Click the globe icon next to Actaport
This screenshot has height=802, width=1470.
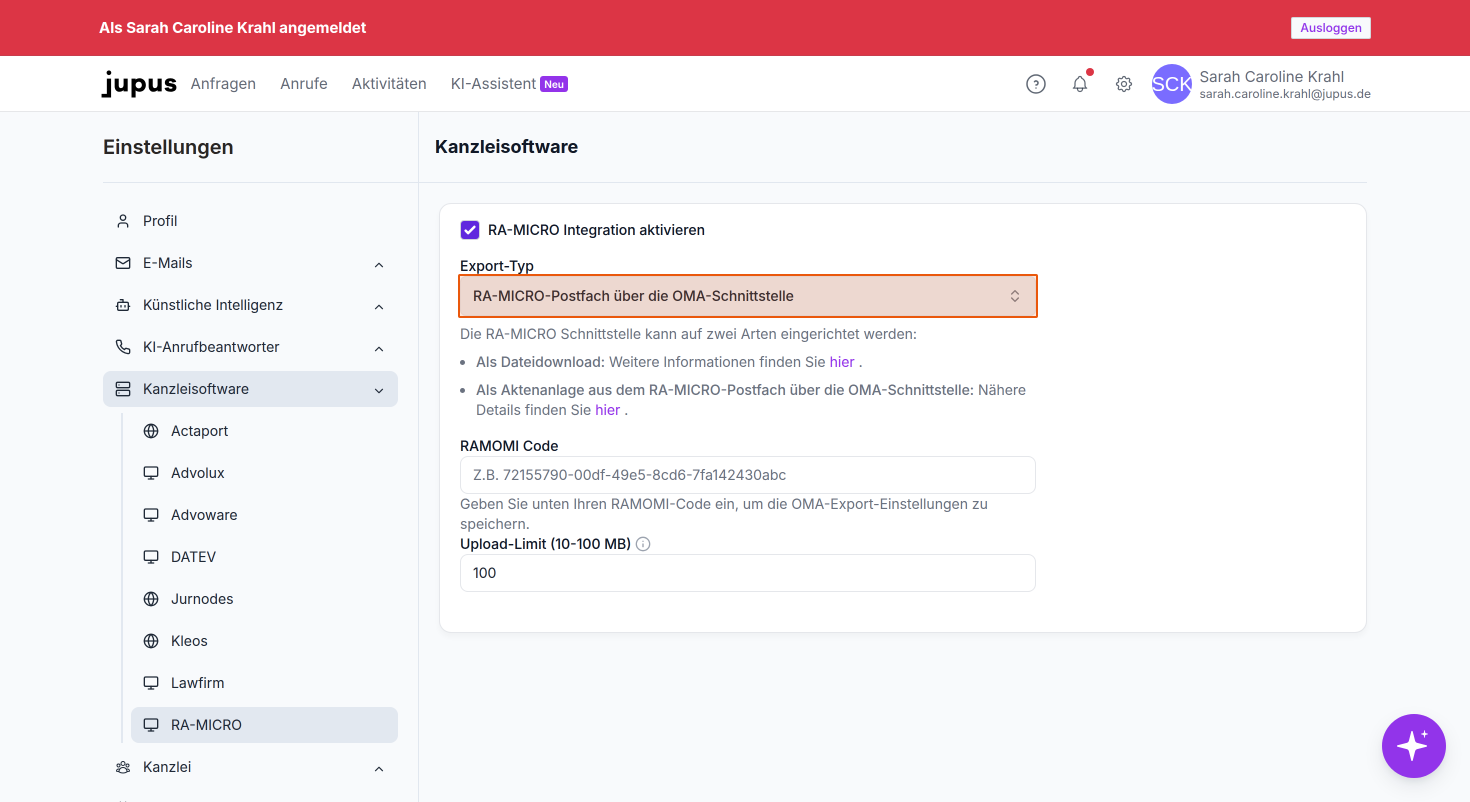[151, 431]
